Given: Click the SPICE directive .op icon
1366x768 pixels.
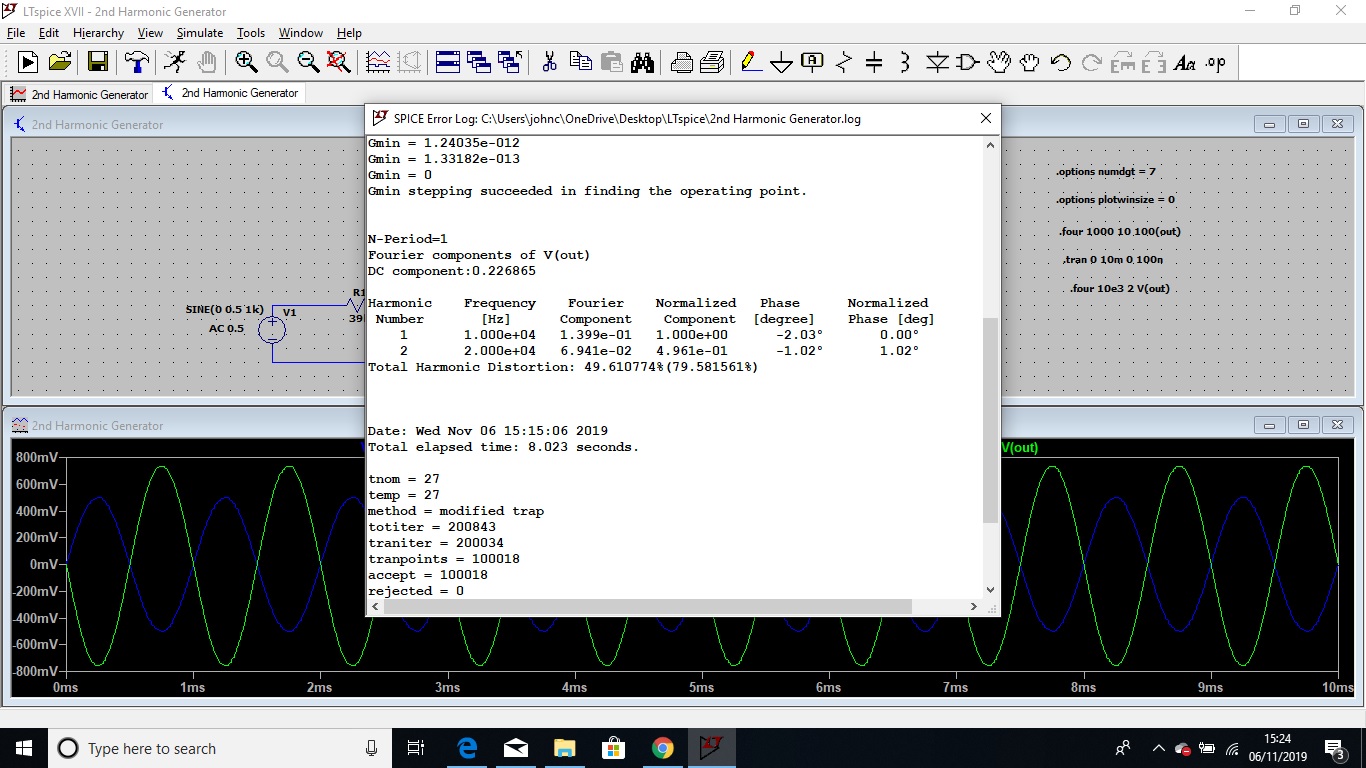Looking at the screenshot, I should pos(1216,62).
